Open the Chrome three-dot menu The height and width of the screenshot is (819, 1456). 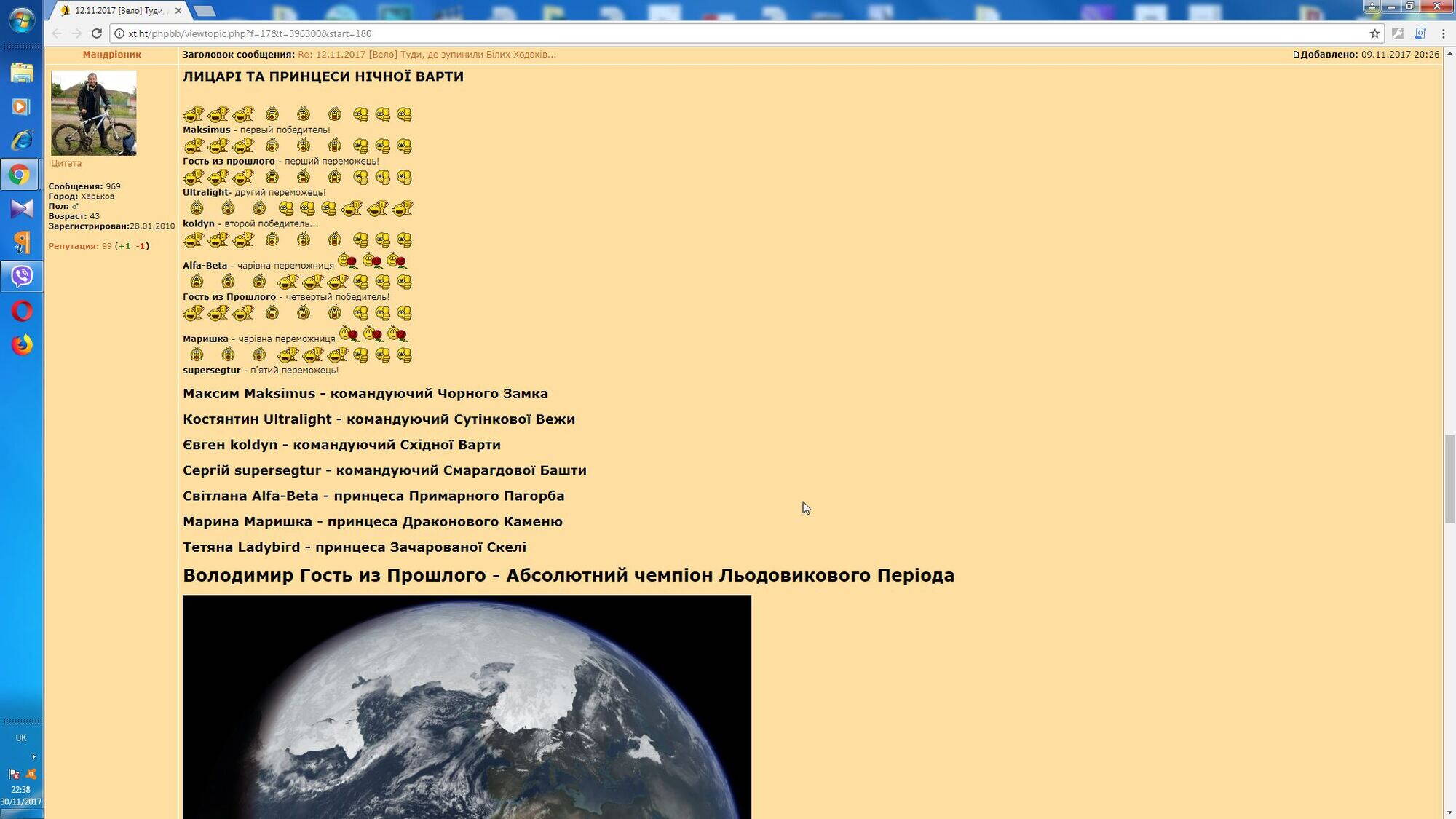[x=1443, y=33]
